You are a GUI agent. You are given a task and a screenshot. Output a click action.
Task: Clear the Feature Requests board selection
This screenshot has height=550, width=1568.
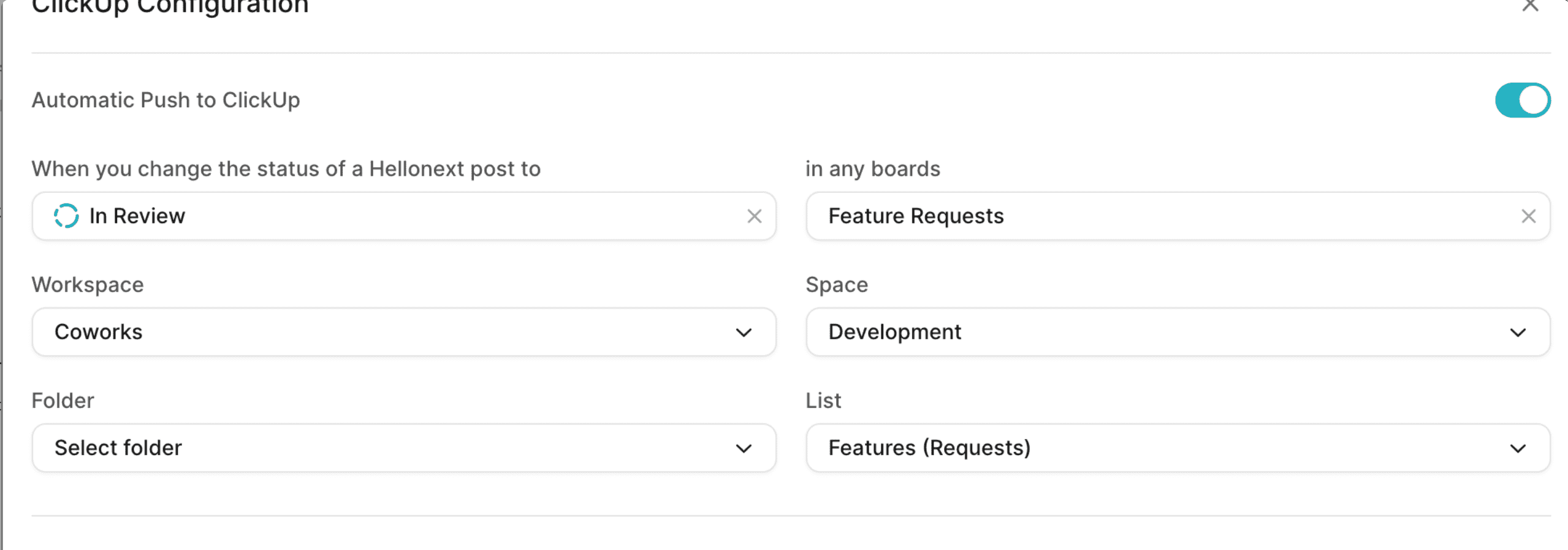1529,216
